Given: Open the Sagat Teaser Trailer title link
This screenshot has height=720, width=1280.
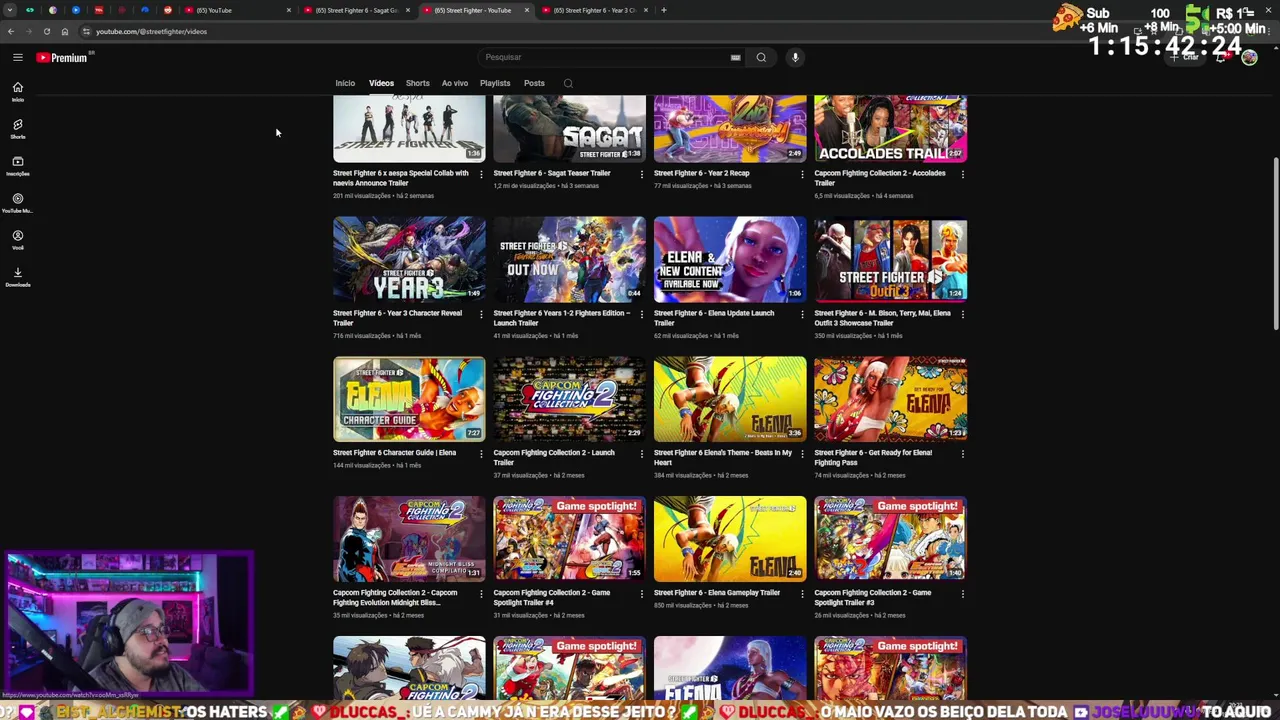Looking at the screenshot, I should click(552, 173).
